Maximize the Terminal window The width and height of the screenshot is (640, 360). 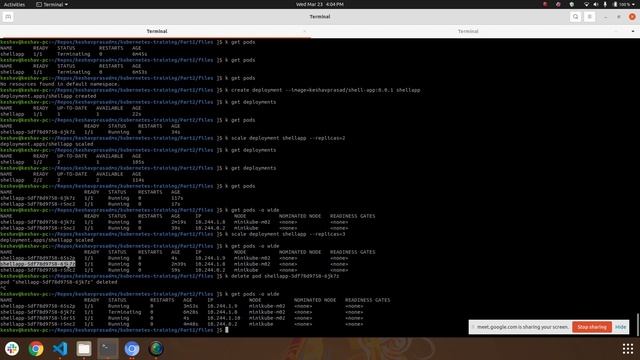[x=619, y=17]
